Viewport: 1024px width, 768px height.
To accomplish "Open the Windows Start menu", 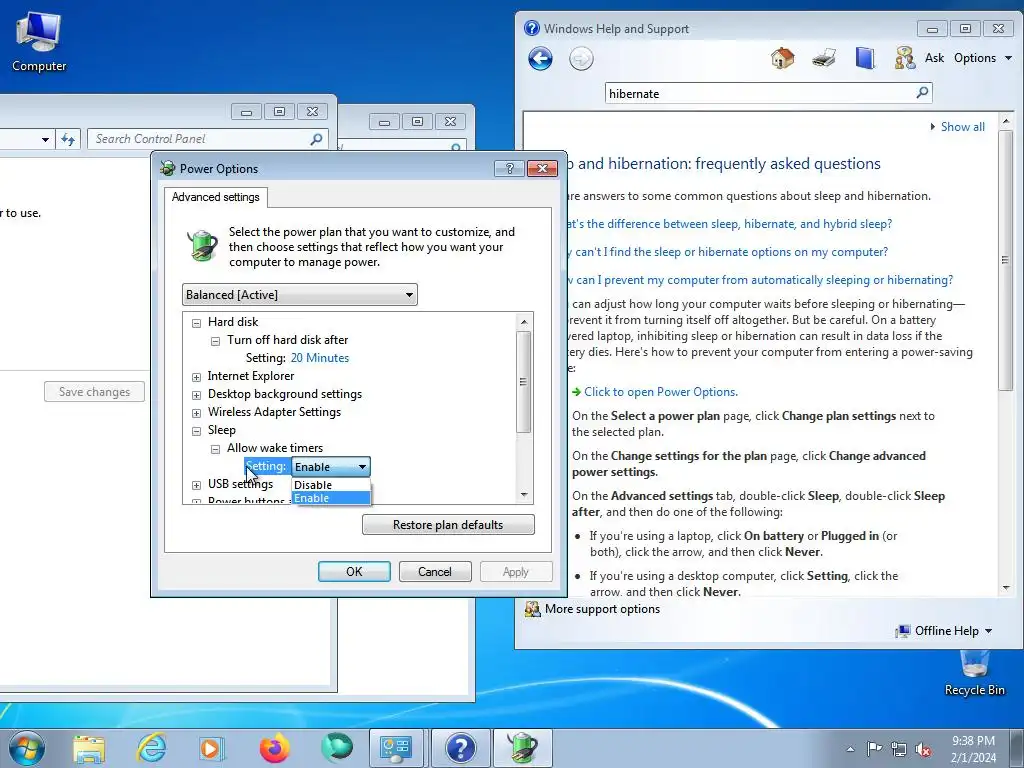I will pos(26,748).
